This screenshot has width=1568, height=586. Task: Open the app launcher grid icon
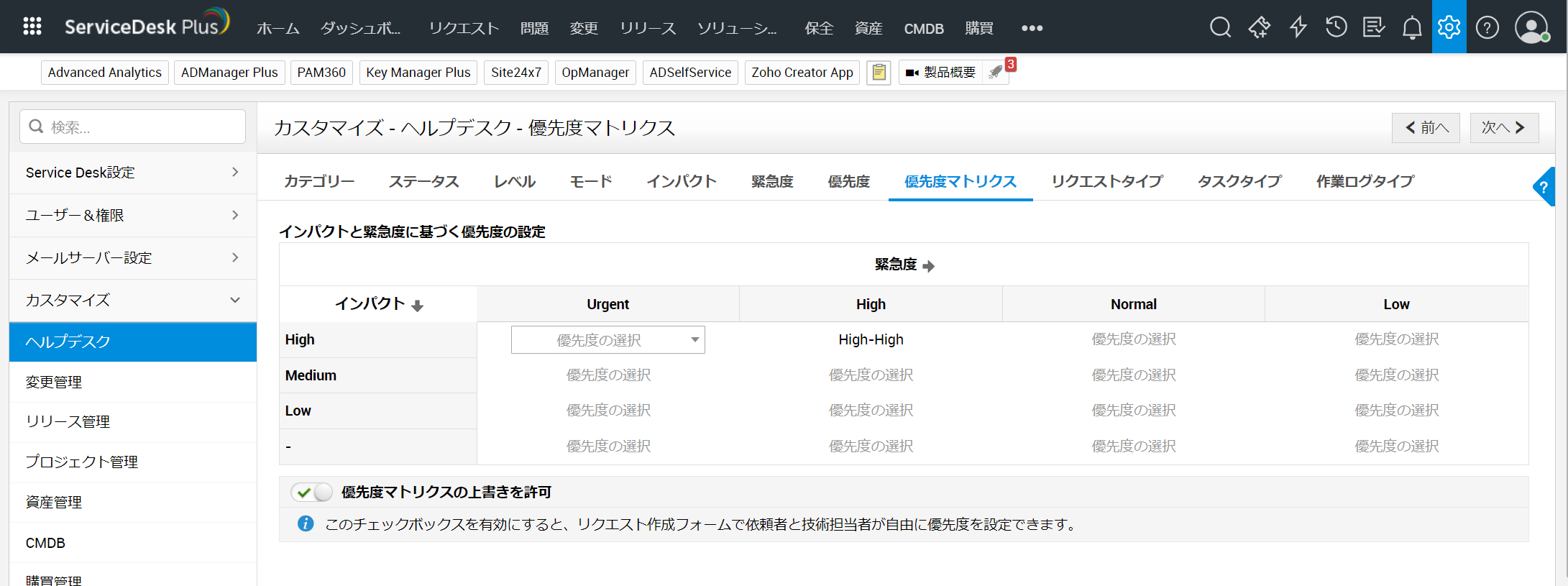(32, 27)
